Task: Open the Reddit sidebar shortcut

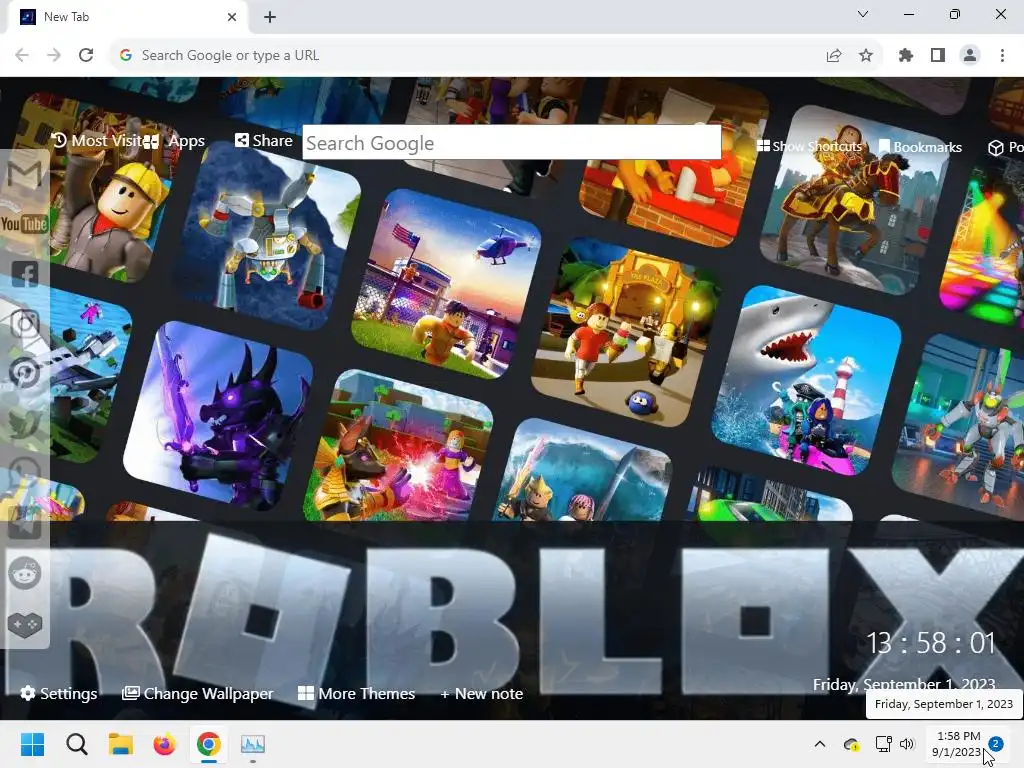Action: [x=25, y=574]
